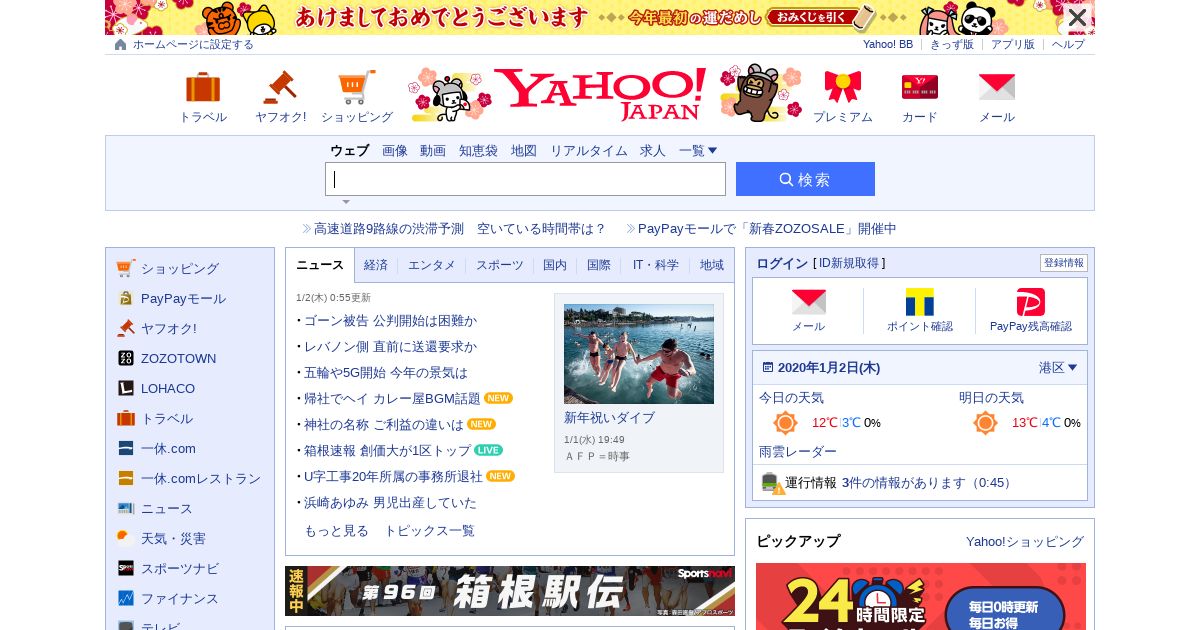Click the T-point ポイント確認 icon
Viewport: 1200px width, 630px height.
coord(920,302)
